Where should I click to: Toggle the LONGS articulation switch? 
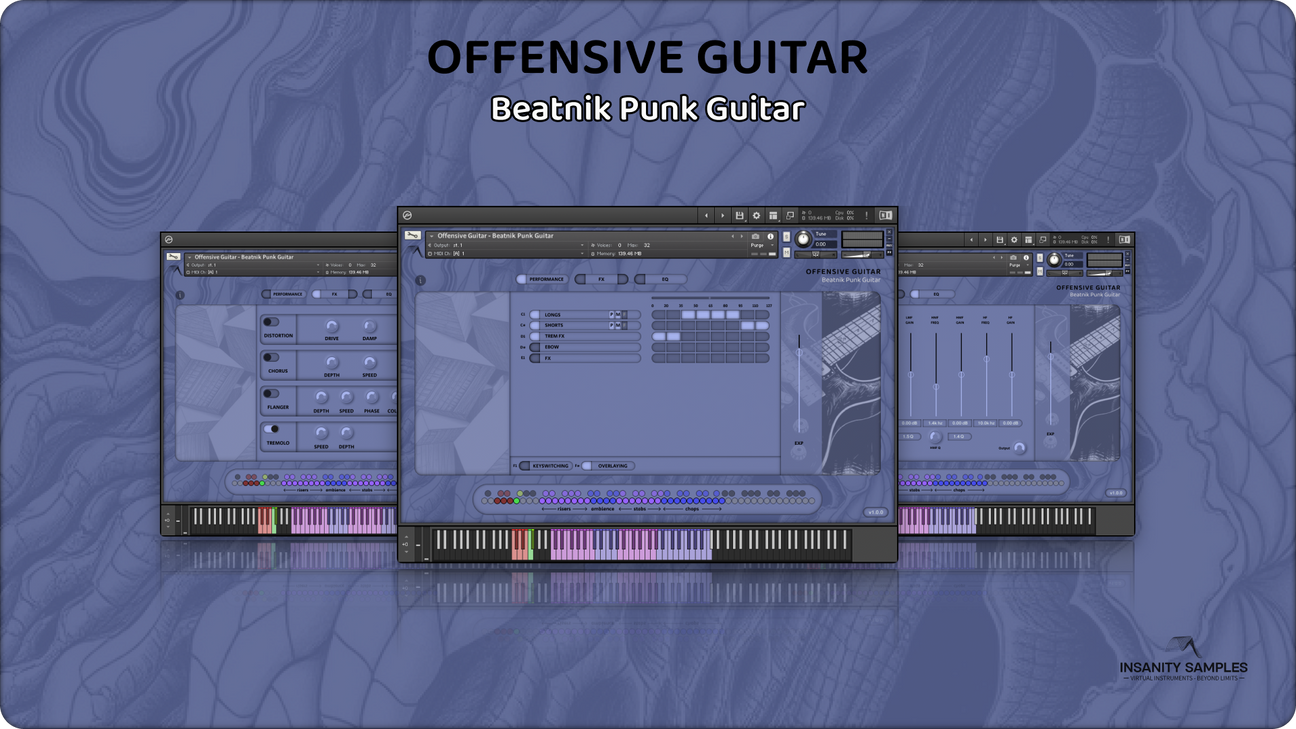534,315
